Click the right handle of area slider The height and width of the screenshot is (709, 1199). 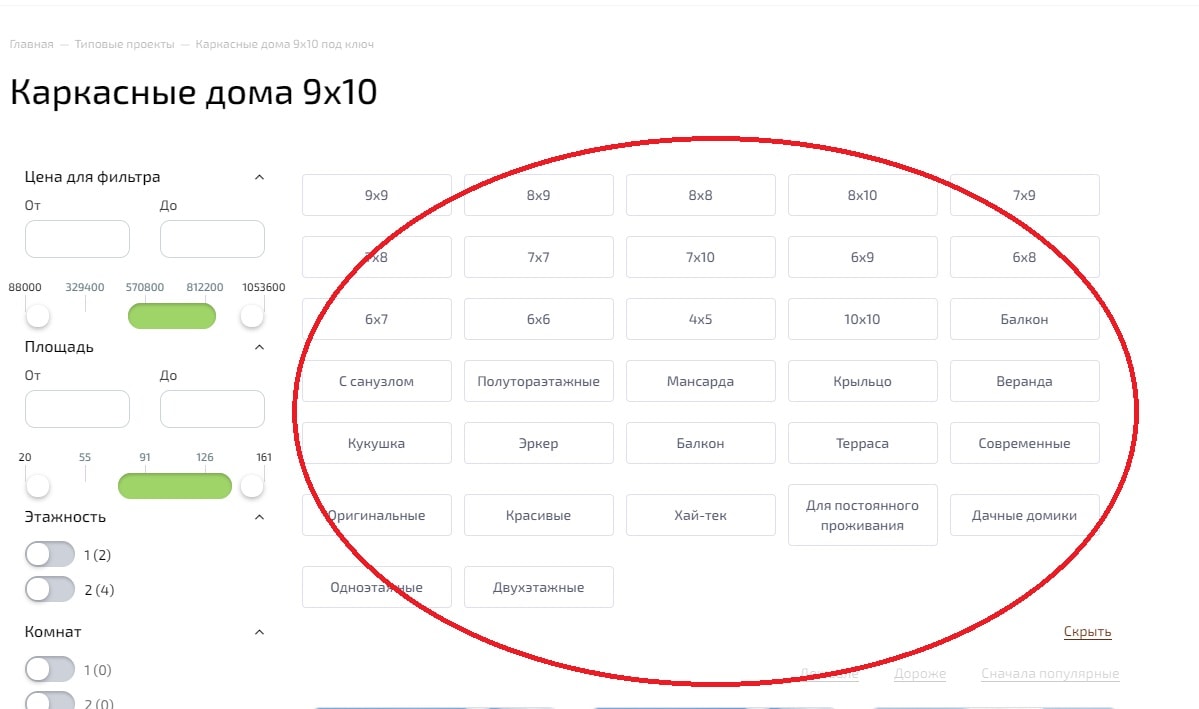click(x=252, y=486)
